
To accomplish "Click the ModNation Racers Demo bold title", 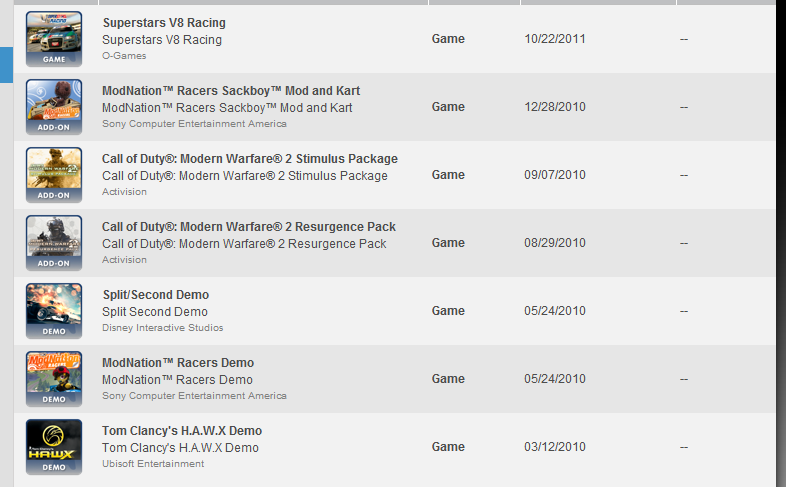I will tap(178, 363).
